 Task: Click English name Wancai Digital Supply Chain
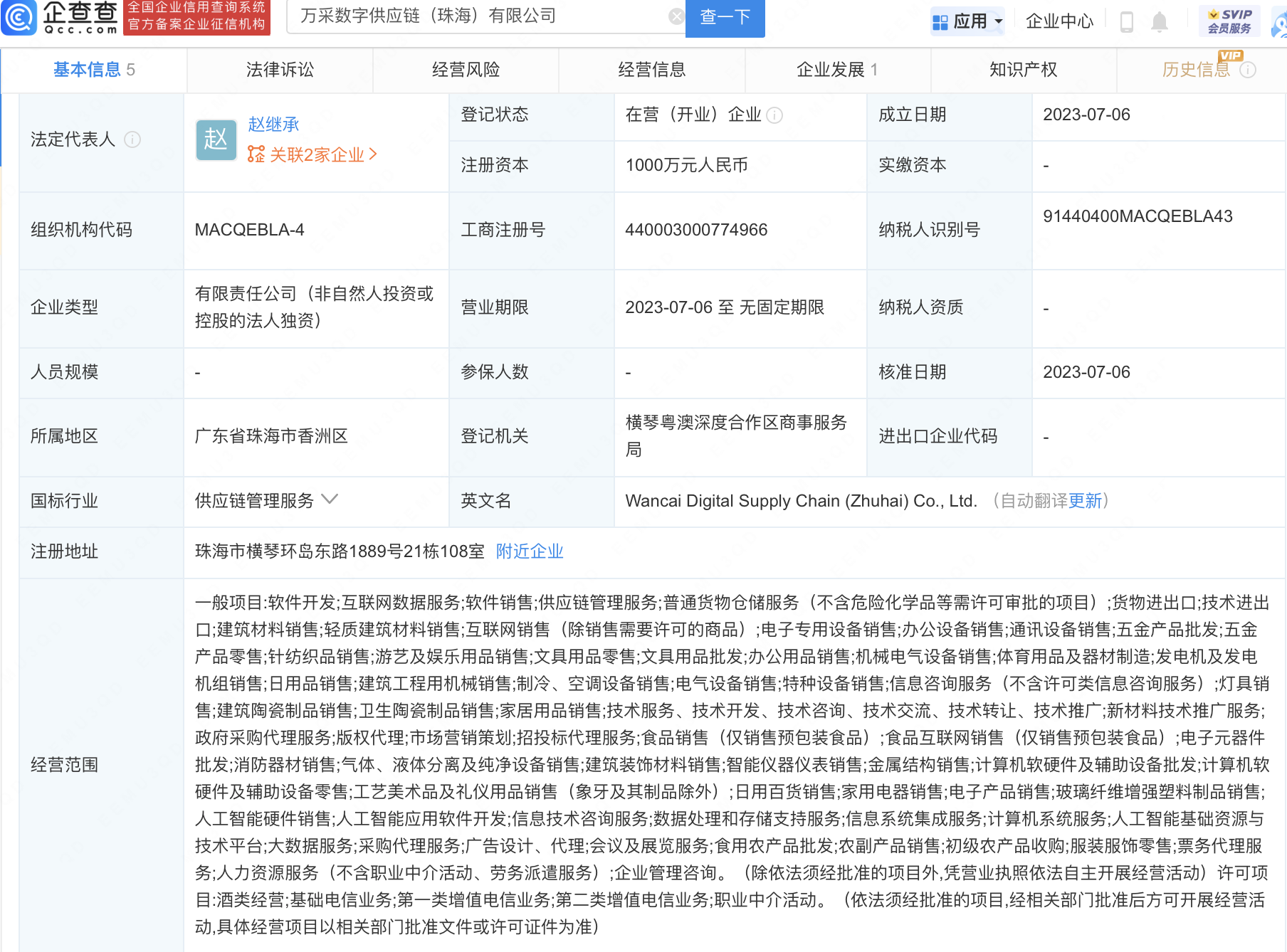pos(801,501)
